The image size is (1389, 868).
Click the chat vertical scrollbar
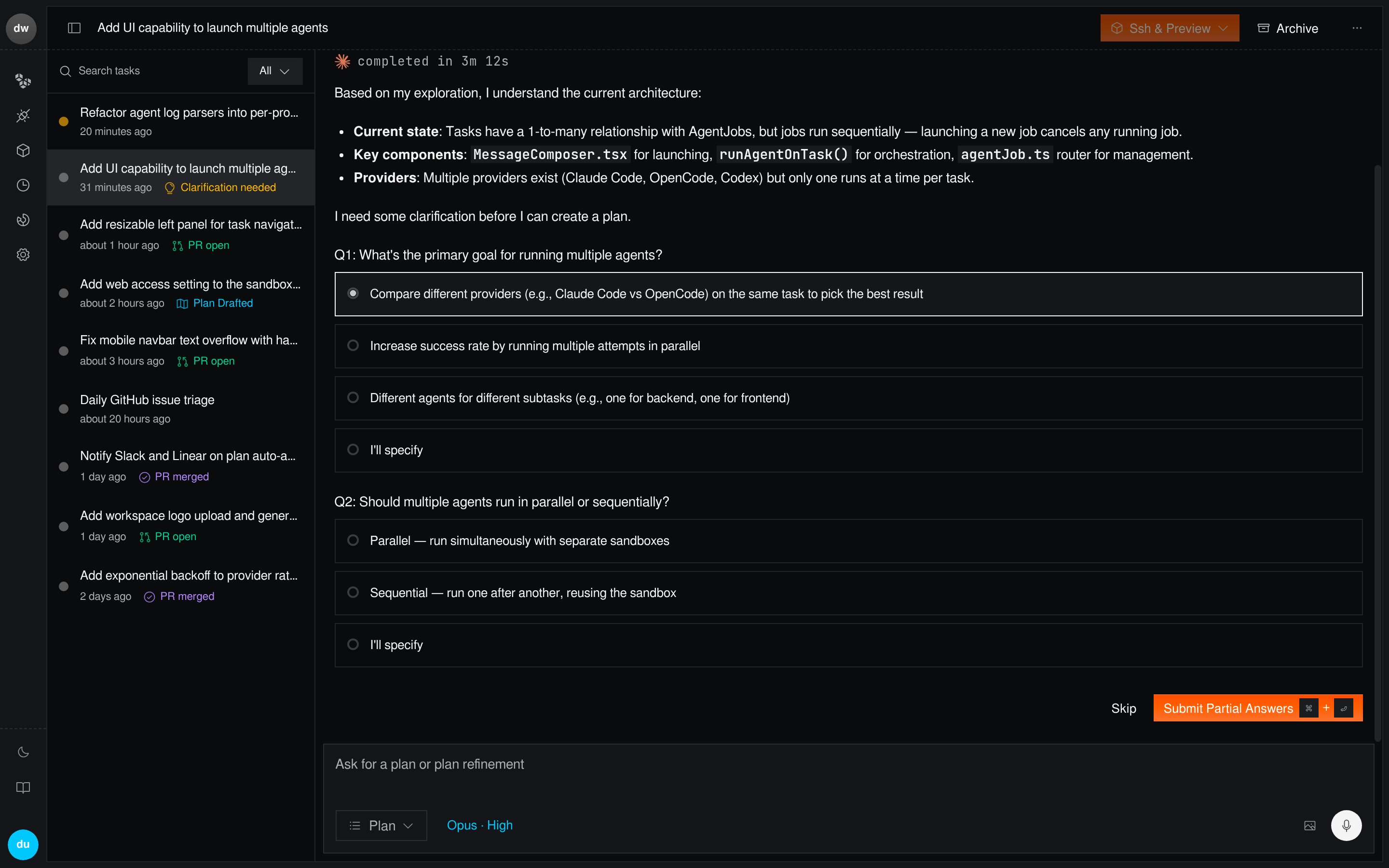point(1377,453)
